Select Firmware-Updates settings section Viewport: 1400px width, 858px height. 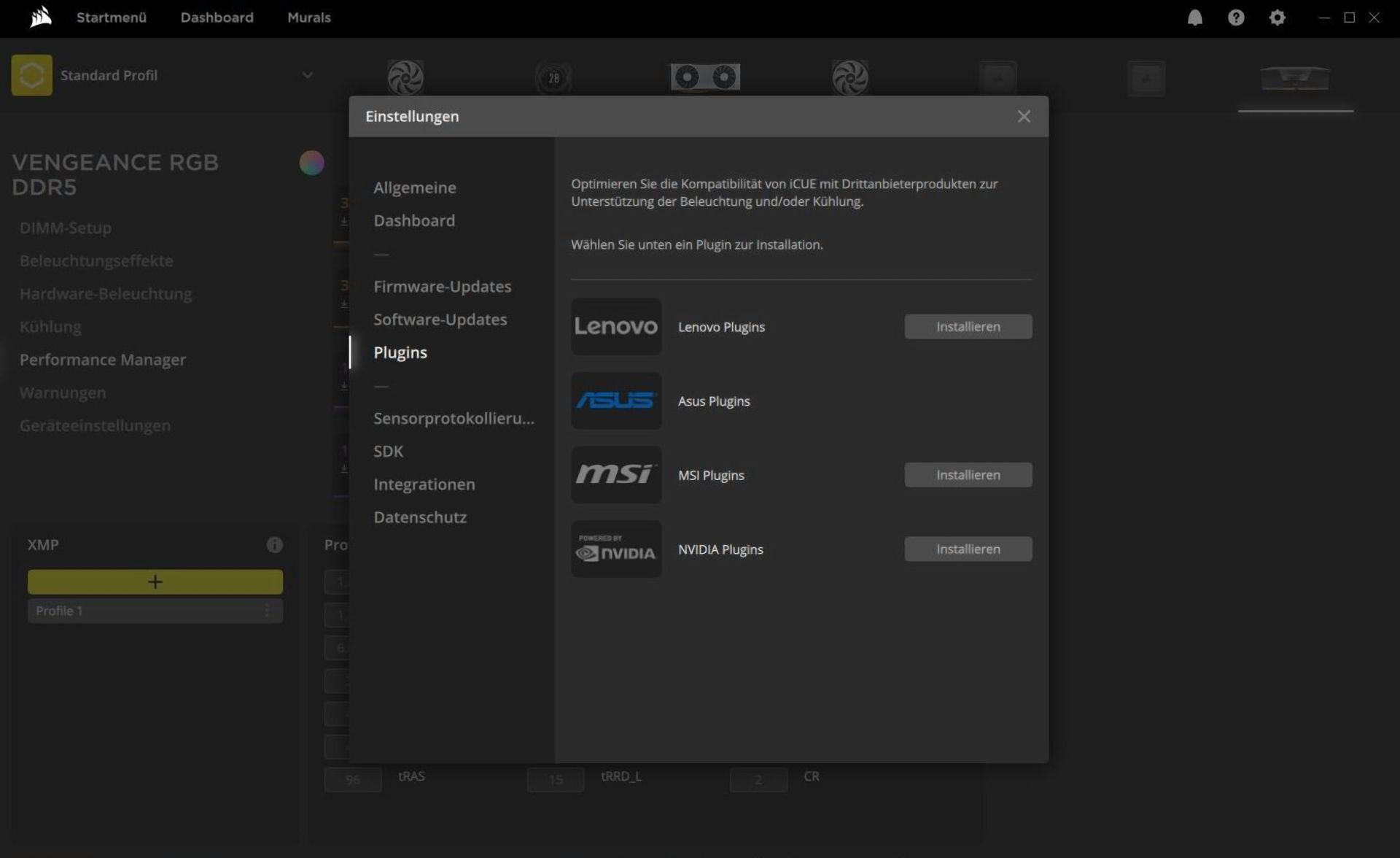443,286
